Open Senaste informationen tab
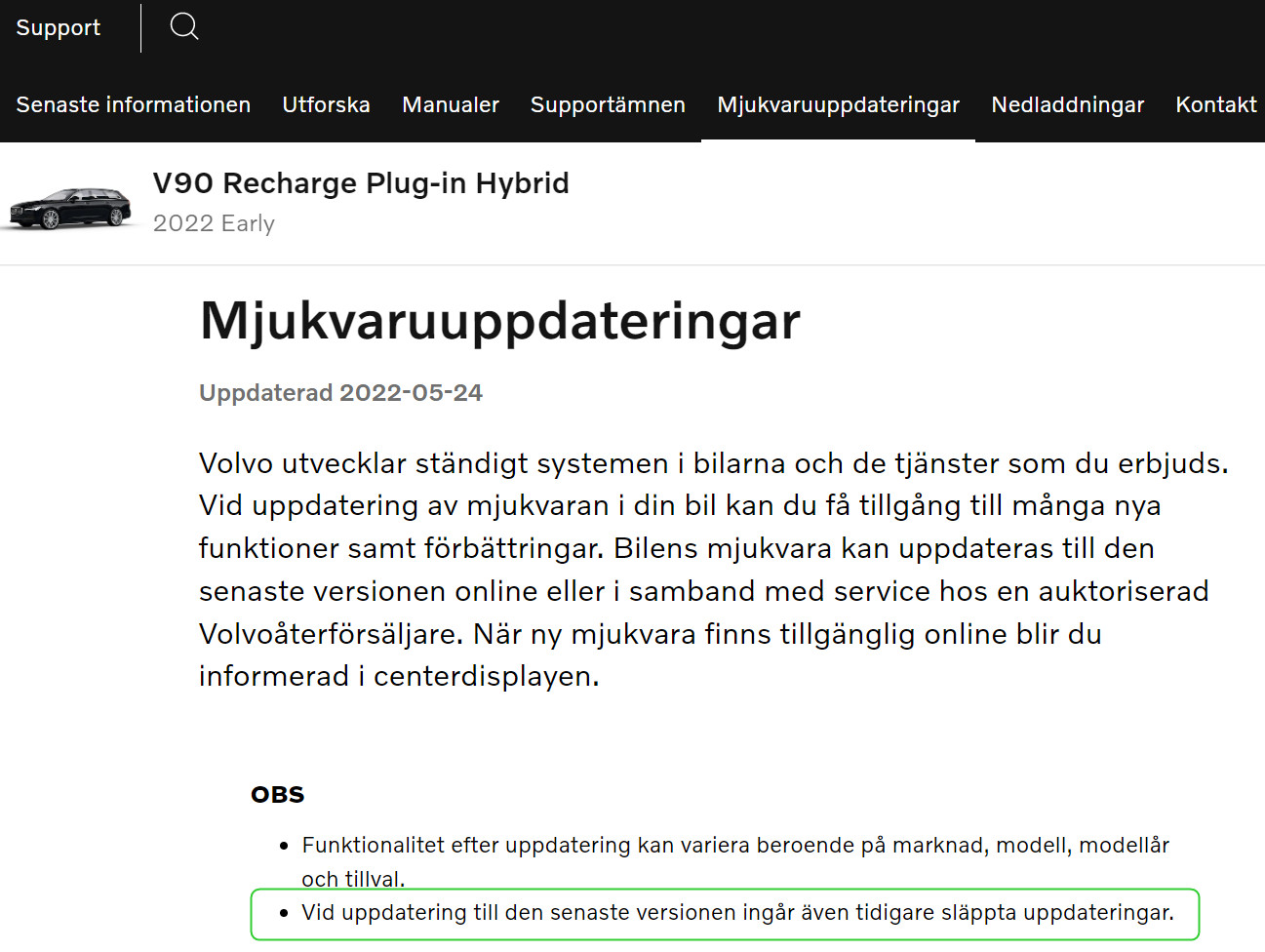Screen dimensions: 1265x952 134,104
